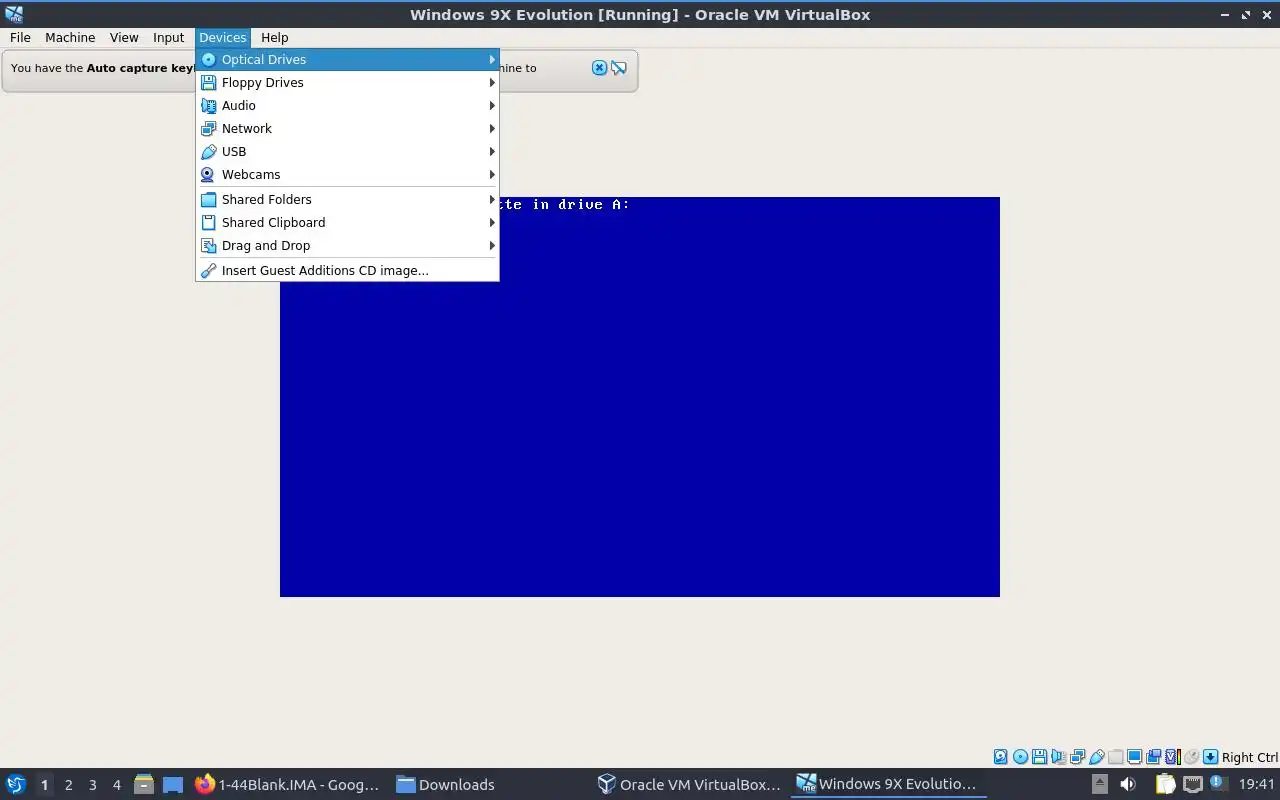
Task: Select Insert Guest Additions CD image
Action: click(x=347, y=271)
